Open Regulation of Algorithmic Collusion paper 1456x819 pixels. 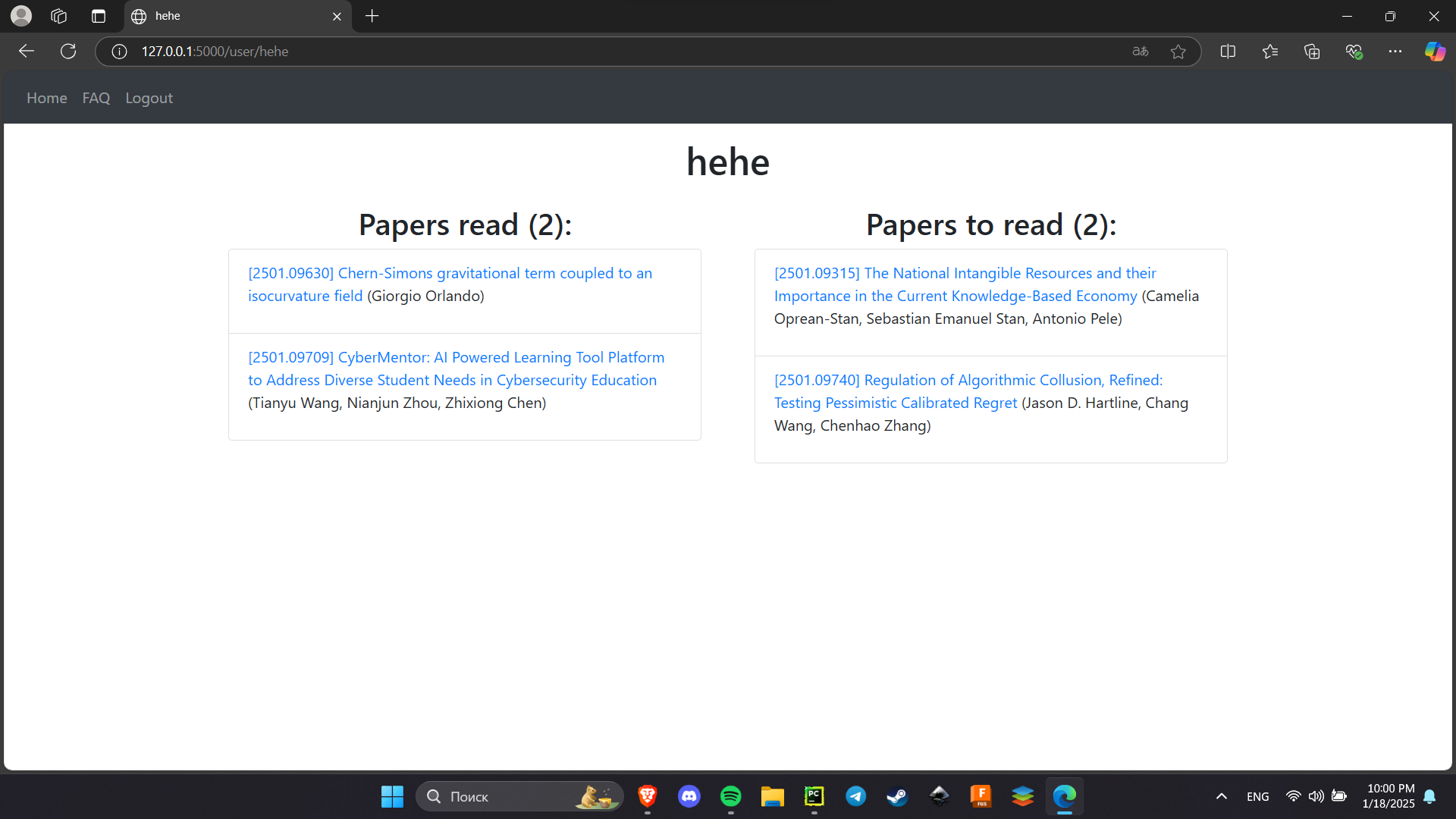(x=968, y=380)
